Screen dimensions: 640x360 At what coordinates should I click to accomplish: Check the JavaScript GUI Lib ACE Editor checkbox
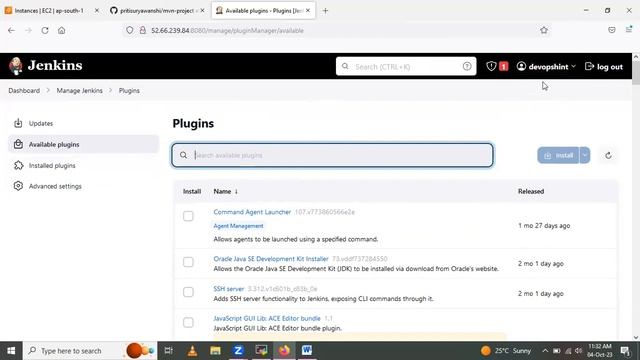coord(188,322)
